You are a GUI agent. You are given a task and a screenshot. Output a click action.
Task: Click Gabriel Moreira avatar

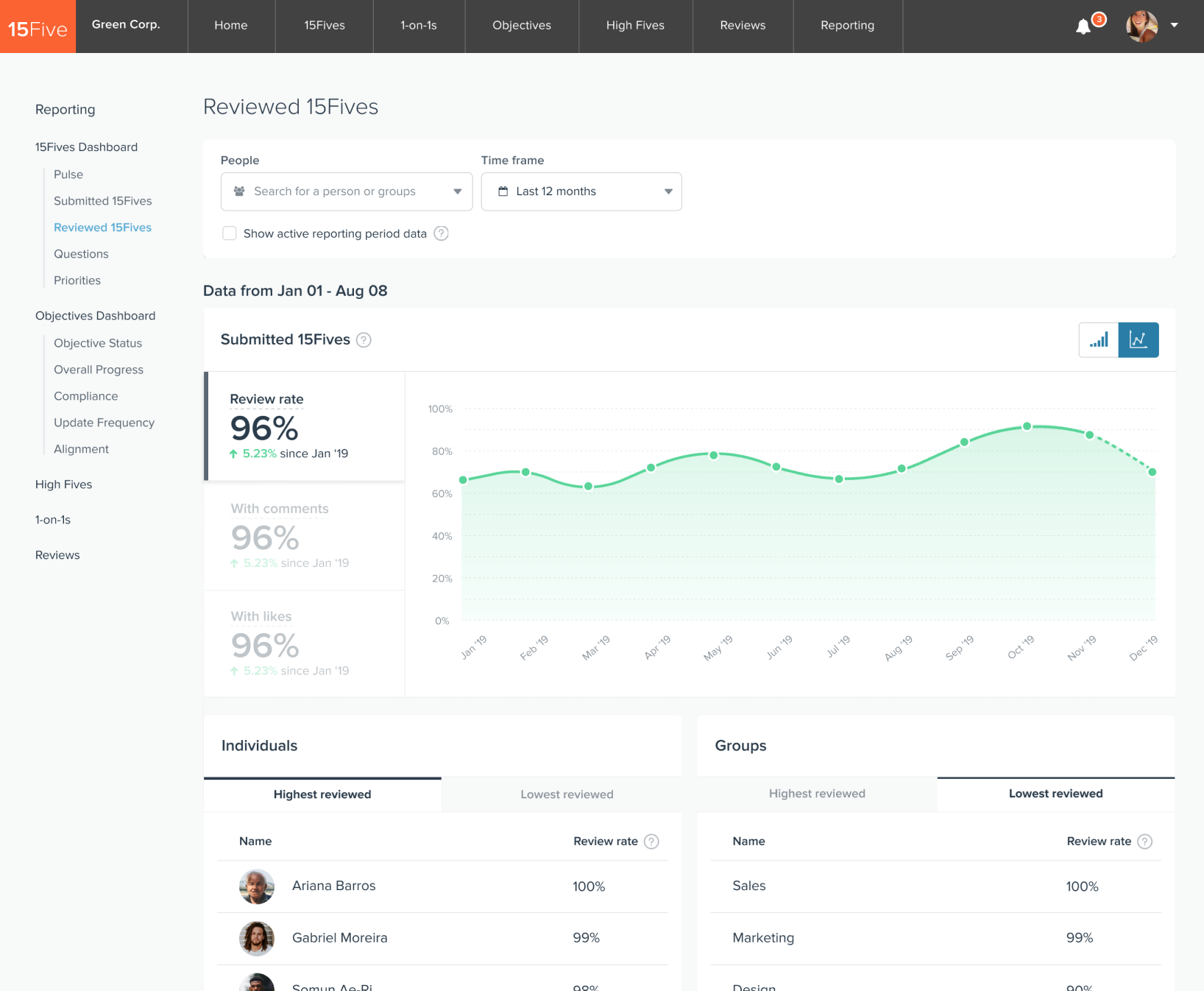257,938
